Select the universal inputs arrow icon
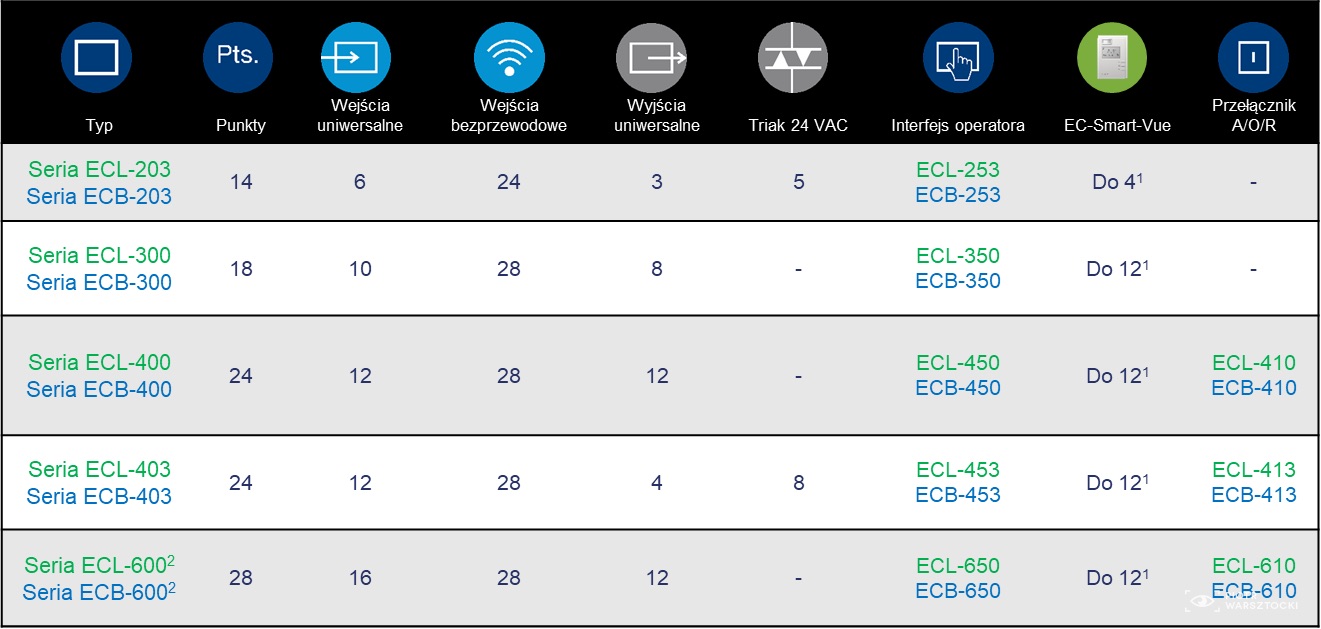Screen dimensions: 1321x629 356,58
